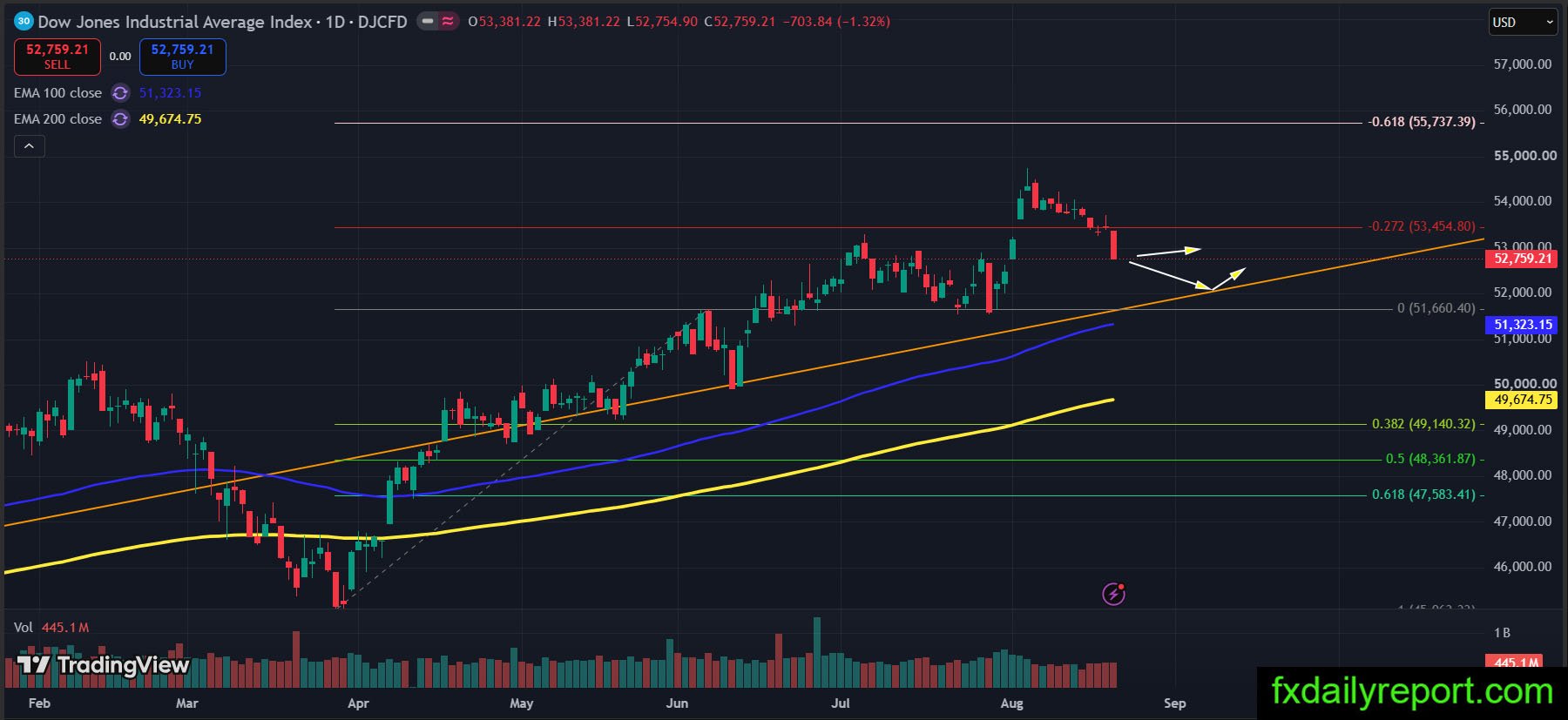1568x720 pixels.
Task: Click the grey market status dash icon
Action: coord(428,22)
